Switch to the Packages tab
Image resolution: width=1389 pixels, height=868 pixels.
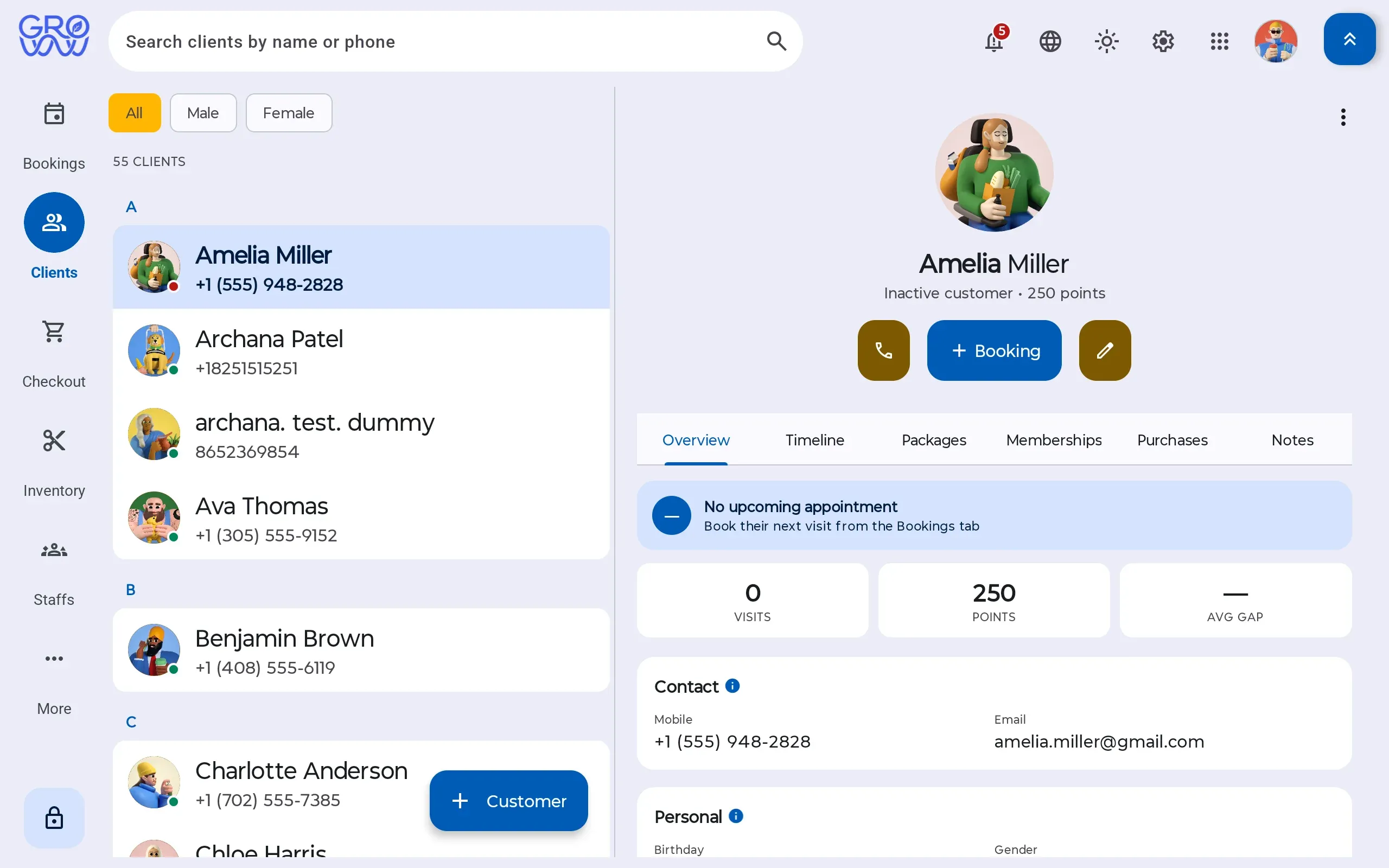(934, 441)
